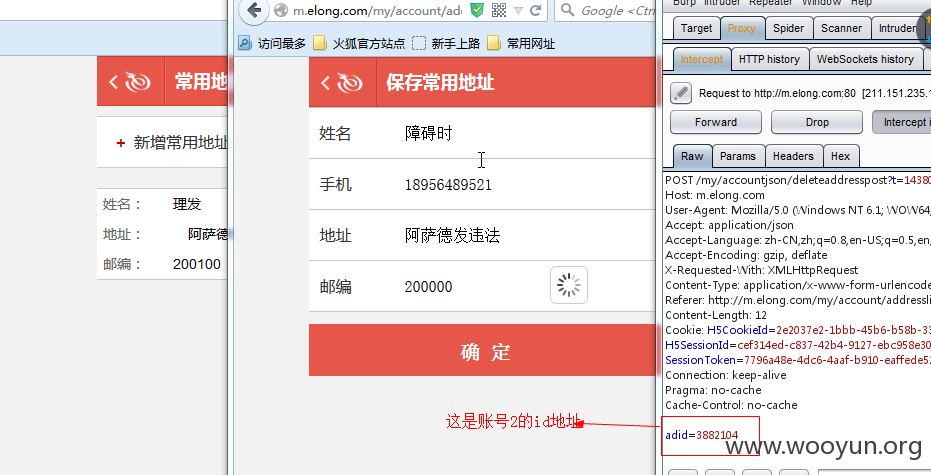
Task: Open the HTTP history sub-tab
Action: coord(770,59)
